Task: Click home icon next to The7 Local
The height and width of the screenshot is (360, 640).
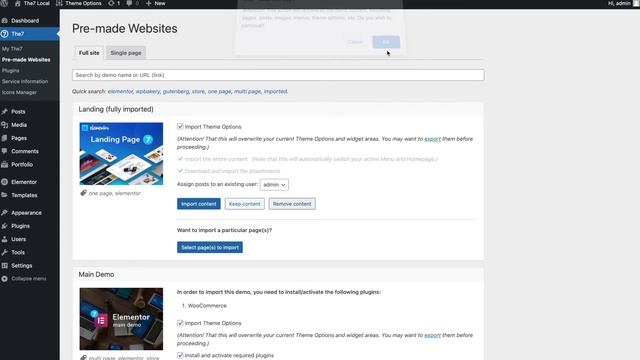Action: click(x=18, y=3)
